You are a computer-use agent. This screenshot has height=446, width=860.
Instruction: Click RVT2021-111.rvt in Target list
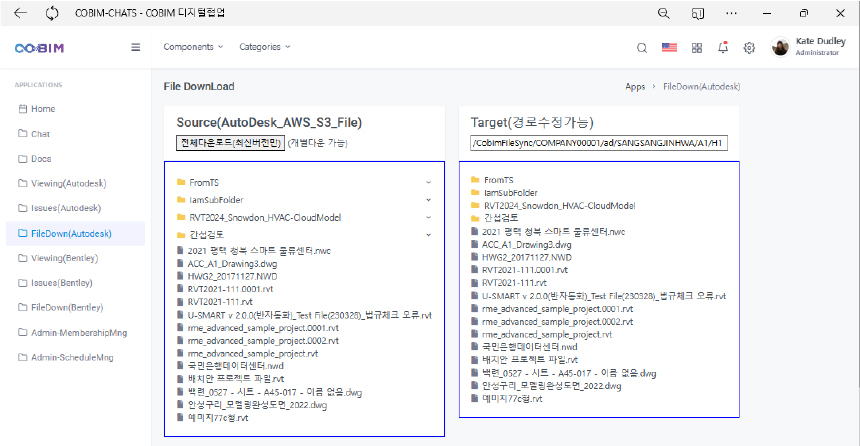[x=514, y=283]
